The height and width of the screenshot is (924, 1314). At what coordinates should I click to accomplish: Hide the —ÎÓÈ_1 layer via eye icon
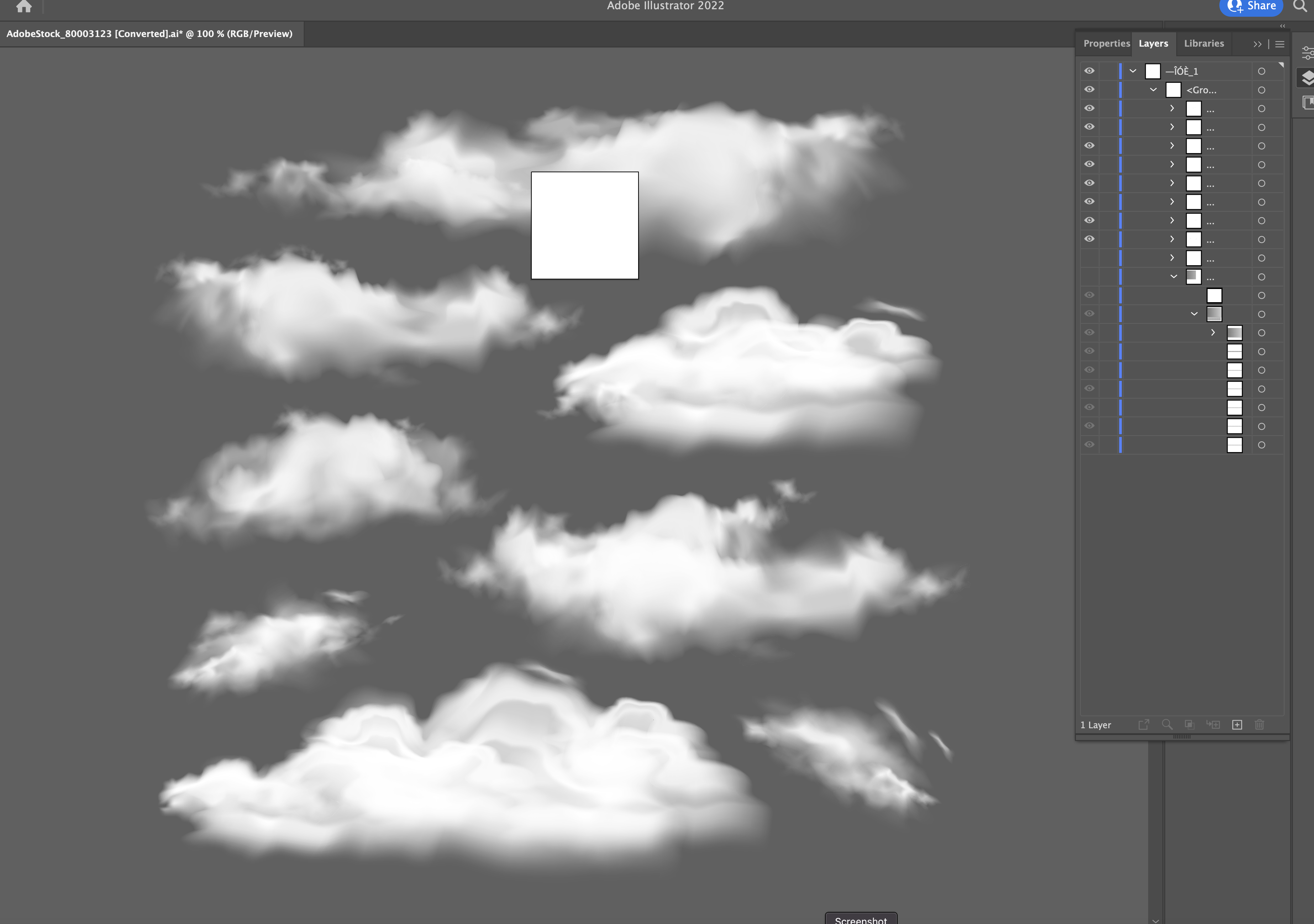click(1089, 71)
